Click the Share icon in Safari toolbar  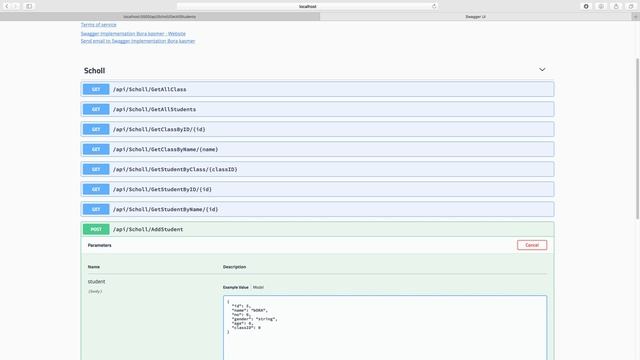[616, 6]
